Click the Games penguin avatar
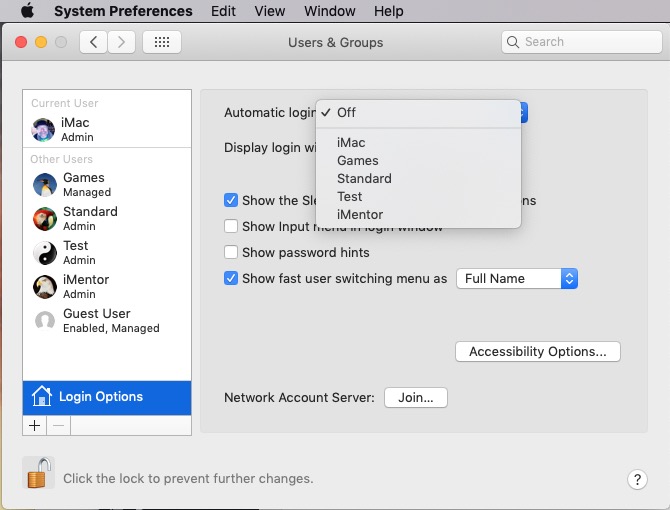 [x=45, y=185]
